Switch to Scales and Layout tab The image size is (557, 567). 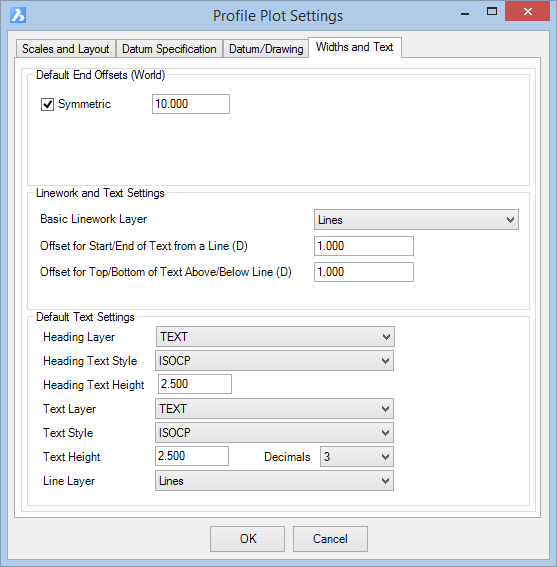click(x=65, y=49)
